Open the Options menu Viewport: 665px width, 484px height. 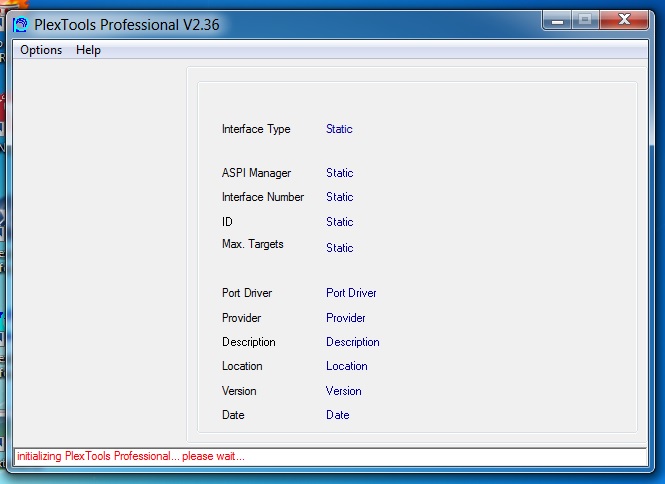coord(41,50)
